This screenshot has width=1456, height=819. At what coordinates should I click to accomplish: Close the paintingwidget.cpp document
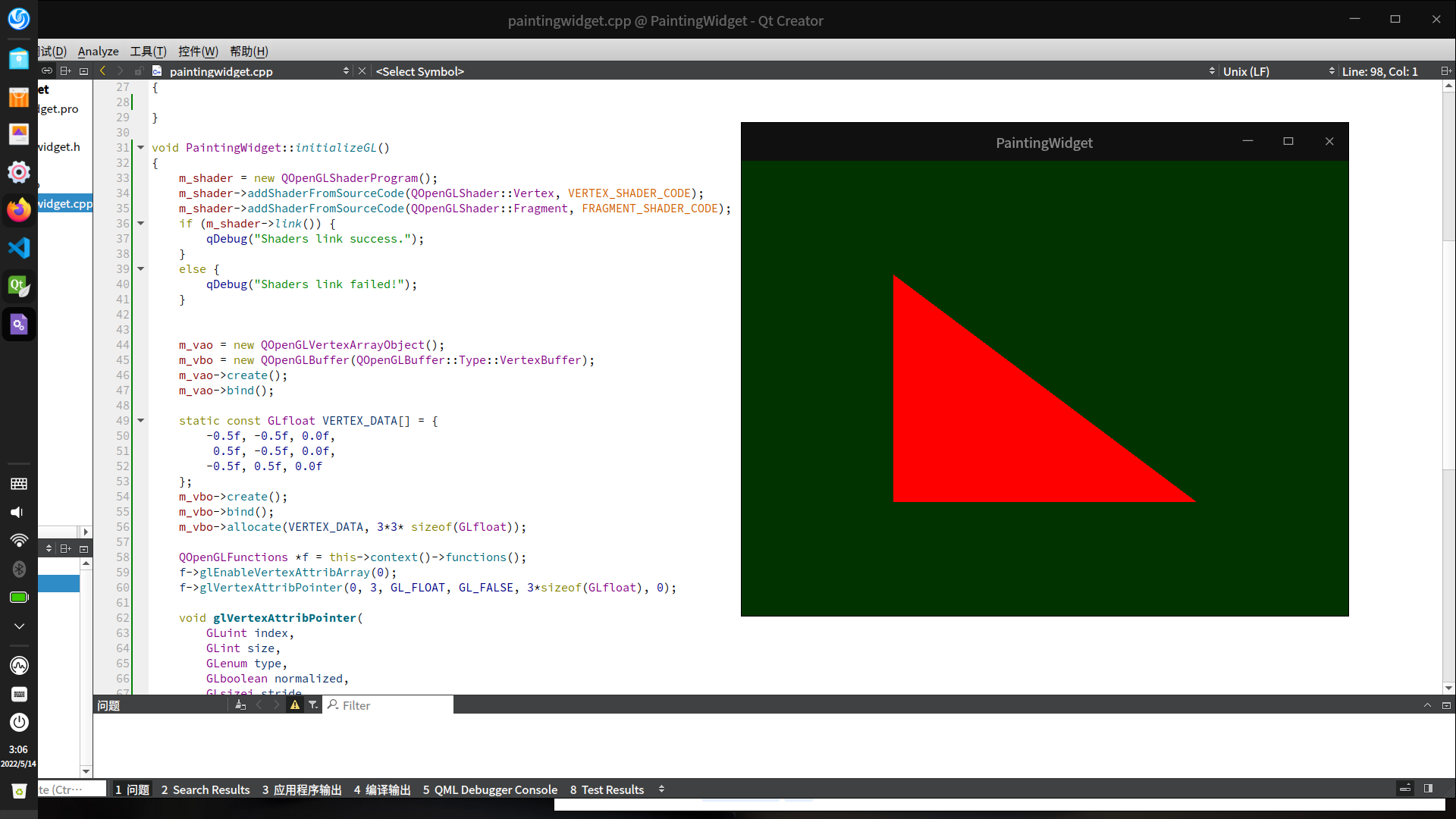pos(362,71)
